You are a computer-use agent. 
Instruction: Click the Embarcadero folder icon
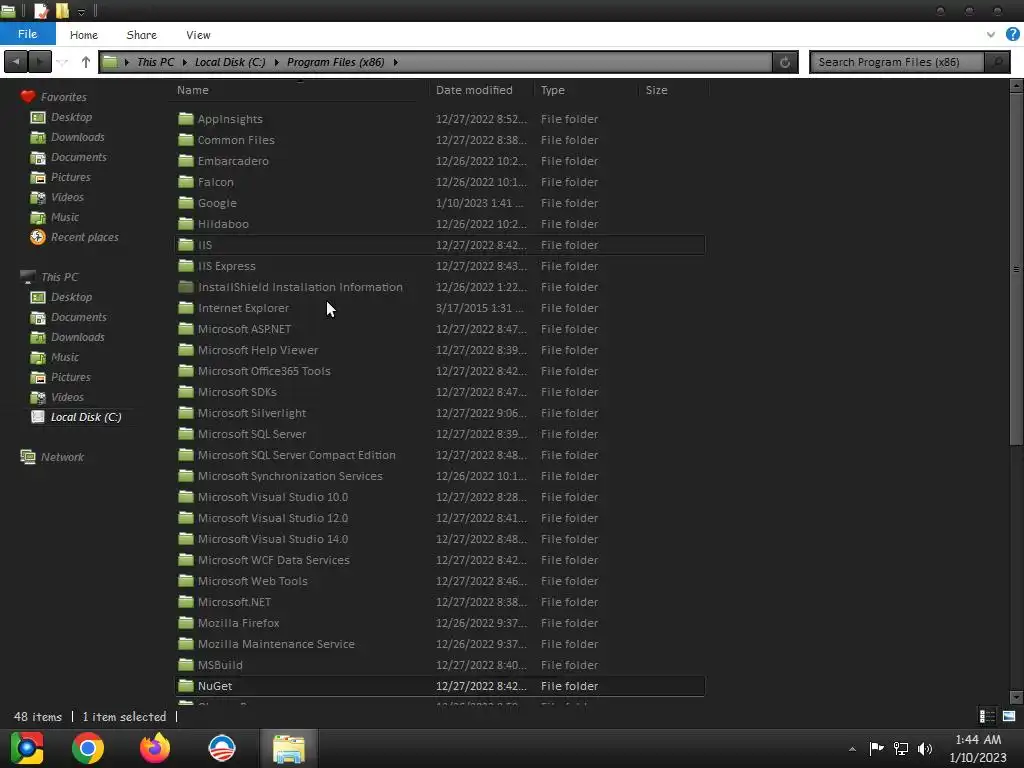pos(186,161)
